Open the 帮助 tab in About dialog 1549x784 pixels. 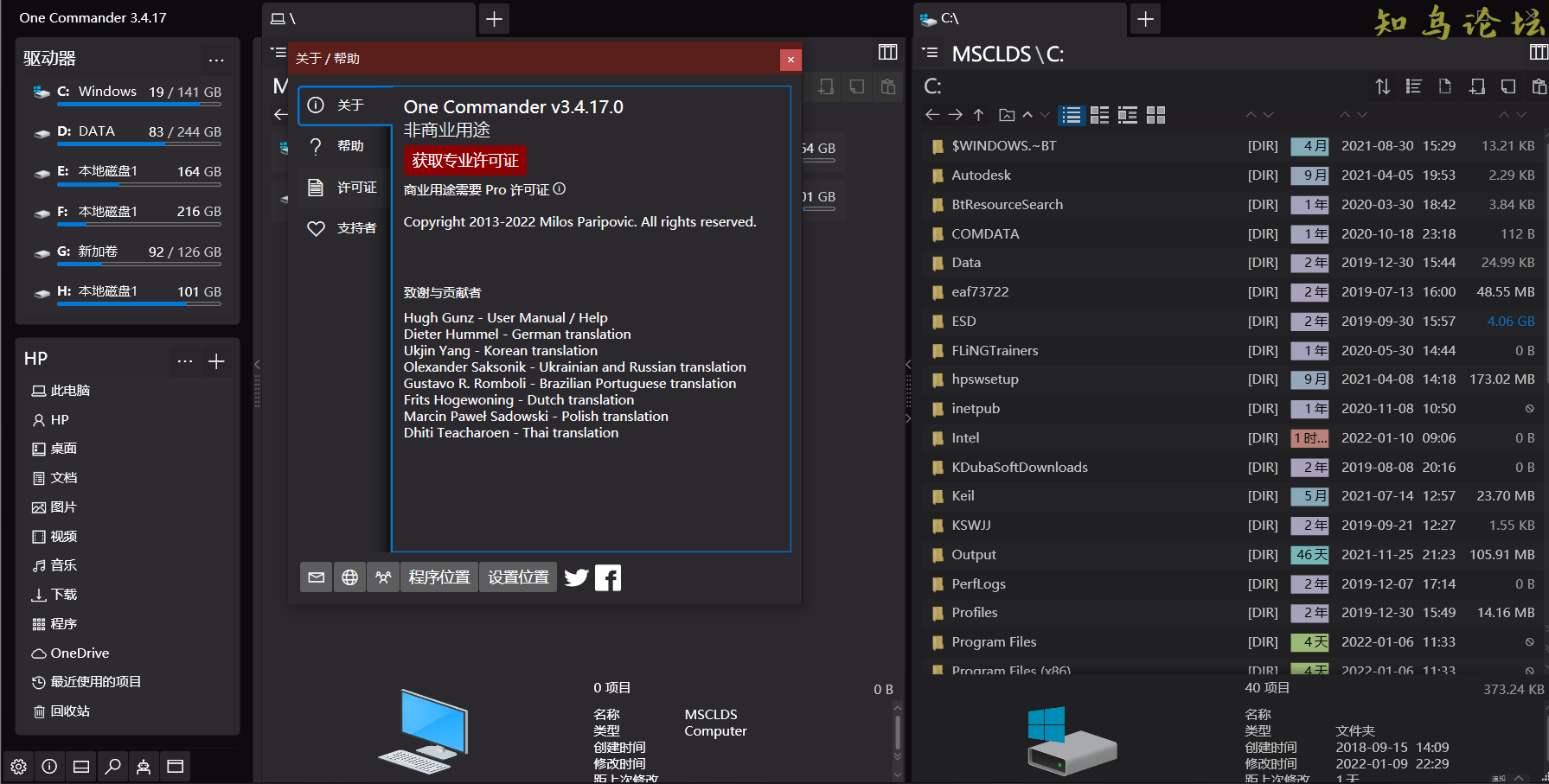(343, 146)
